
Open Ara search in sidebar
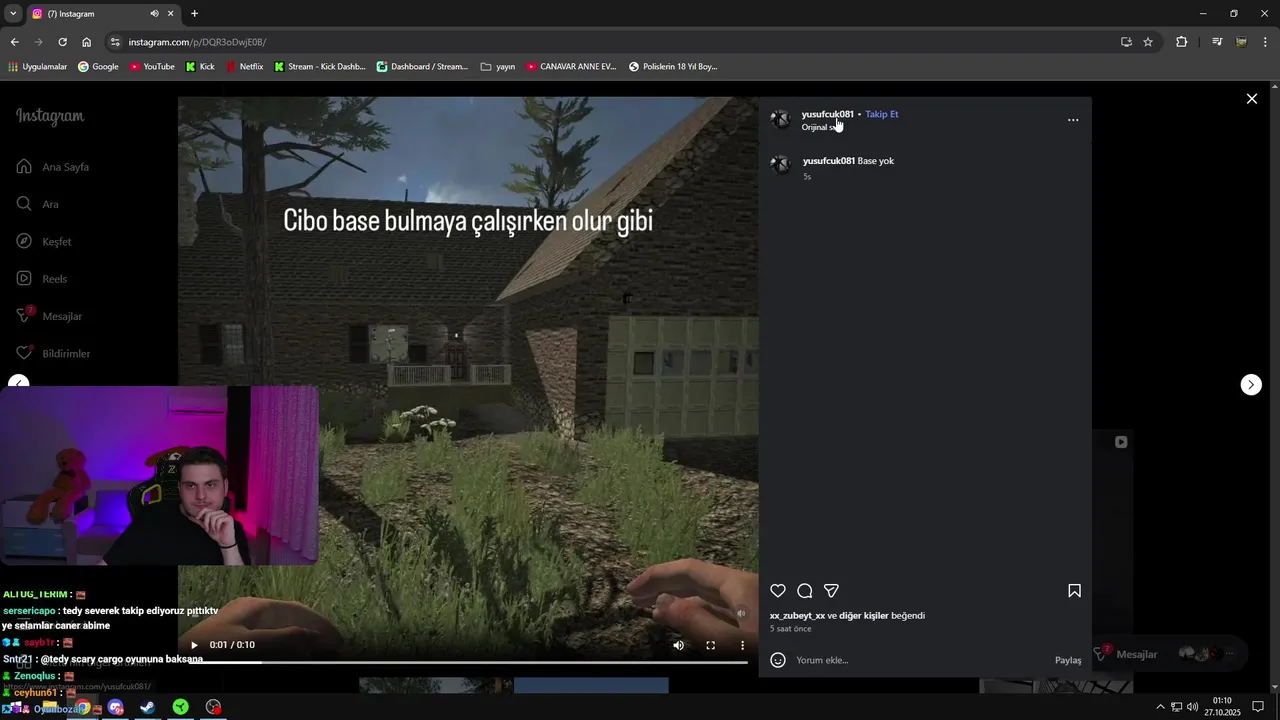(x=38, y=204)
